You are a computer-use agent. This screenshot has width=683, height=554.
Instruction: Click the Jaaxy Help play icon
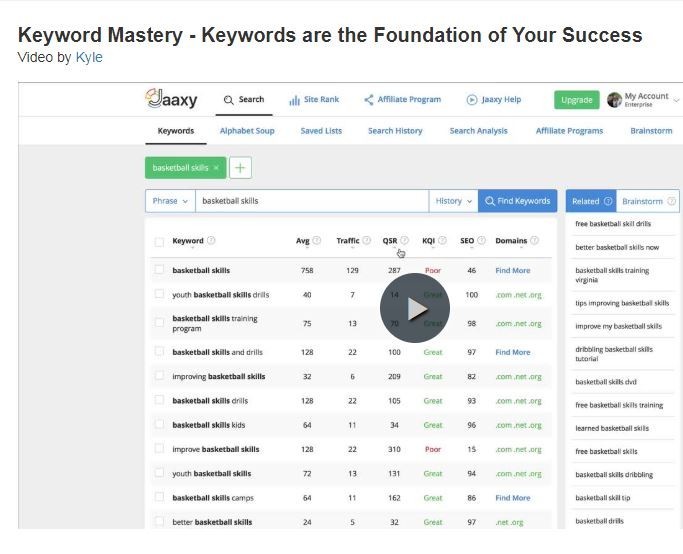472,100
